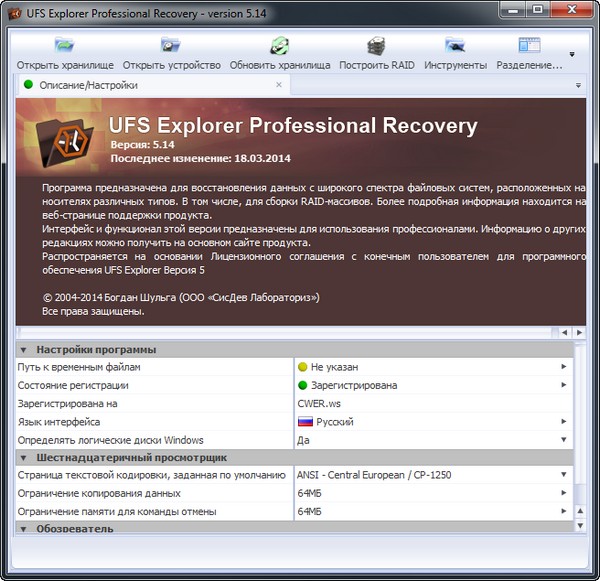The height and width of the screenshot is (581, 600).
Task: Click settings scrollbar up arrow
Action: (580, 511)
